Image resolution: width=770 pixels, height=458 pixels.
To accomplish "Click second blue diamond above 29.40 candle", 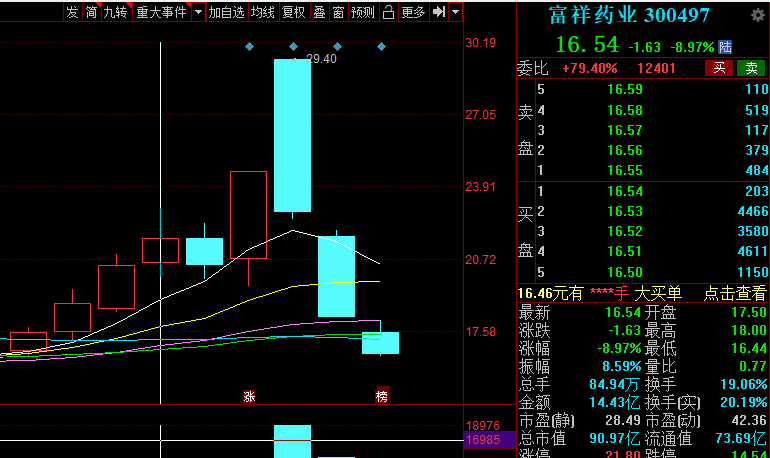I will point(293,47).
